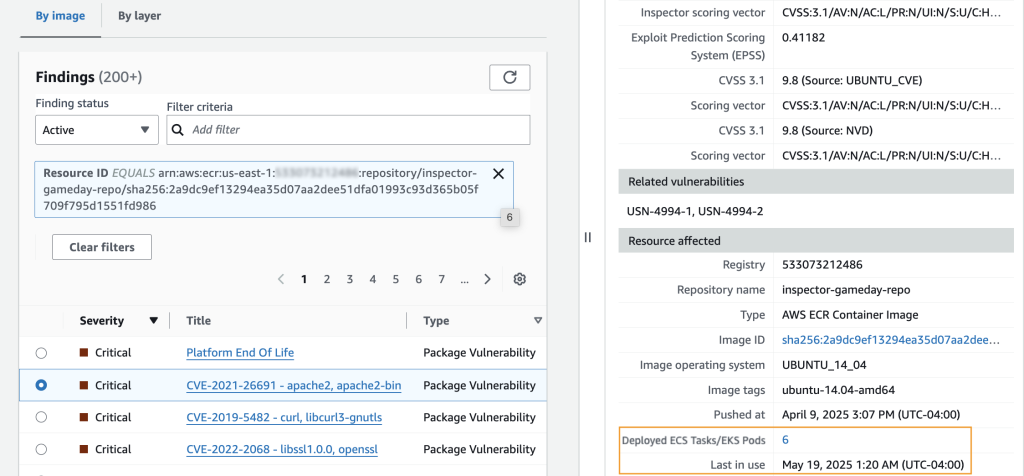Open the Finding status dropdown
Image resolution: width=1024 pixels, height=476 pixels.
pos(96,130)
